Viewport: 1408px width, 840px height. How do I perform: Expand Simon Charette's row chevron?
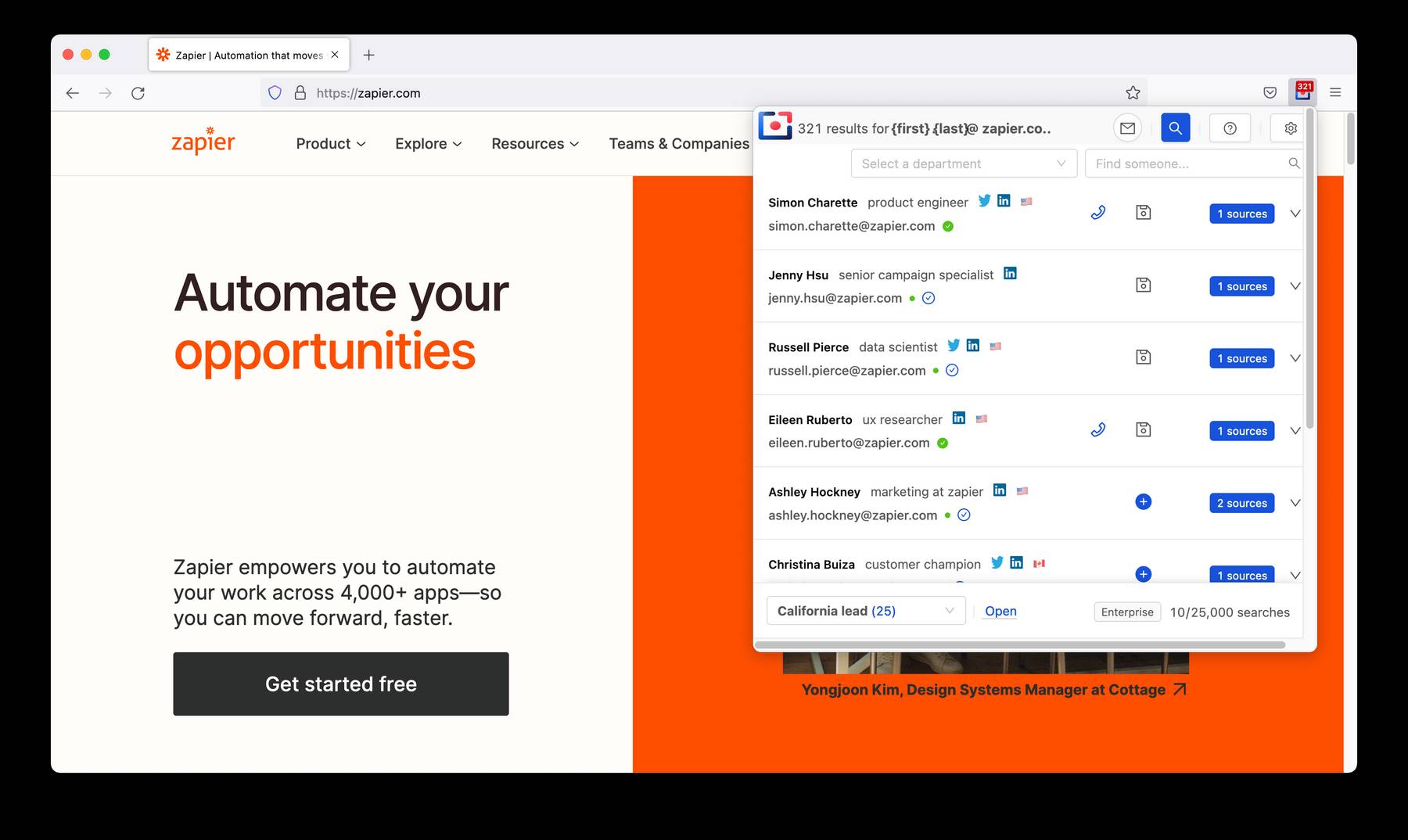pos(1295,214)
